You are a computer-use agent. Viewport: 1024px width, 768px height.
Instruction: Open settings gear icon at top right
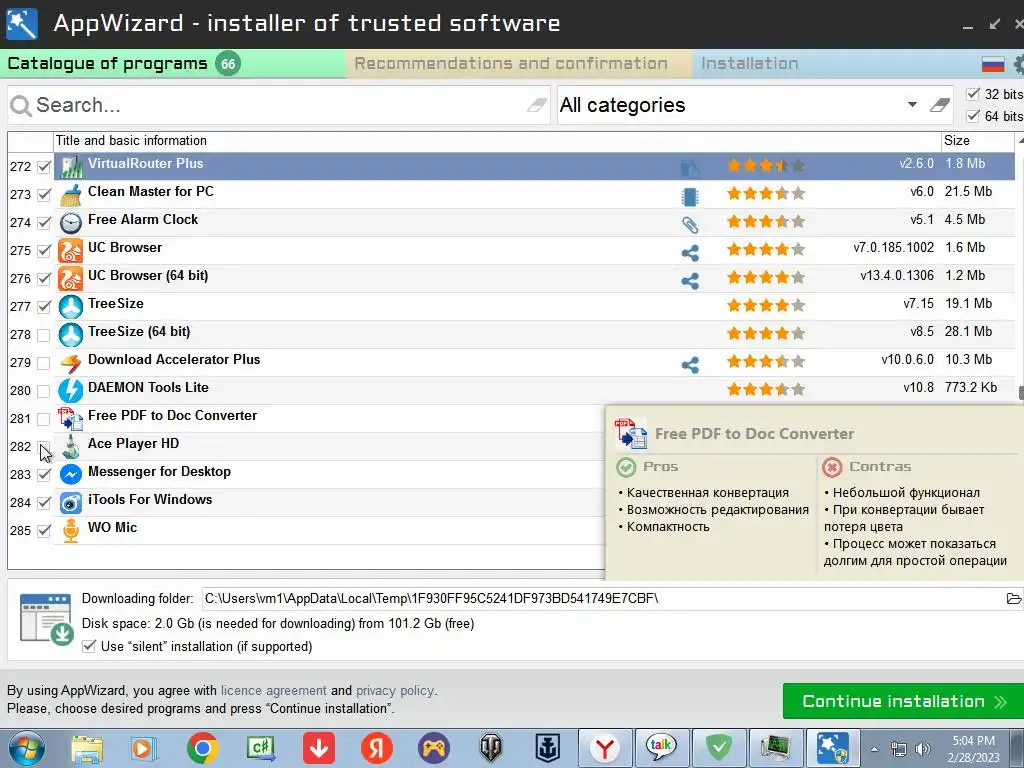click(x=1018, y=63)
